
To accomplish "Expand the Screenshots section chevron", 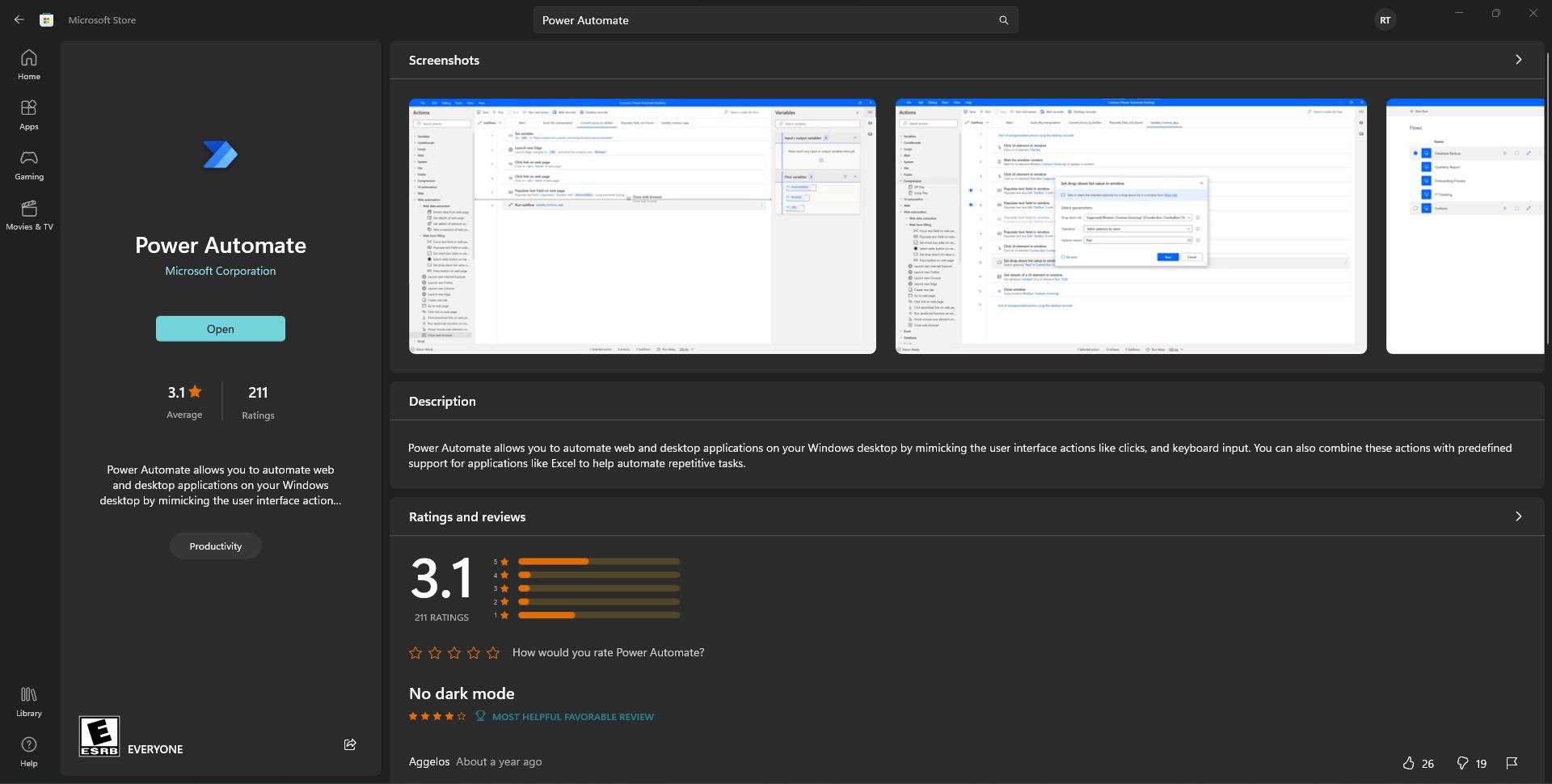I will click(x=1518, y=60).
